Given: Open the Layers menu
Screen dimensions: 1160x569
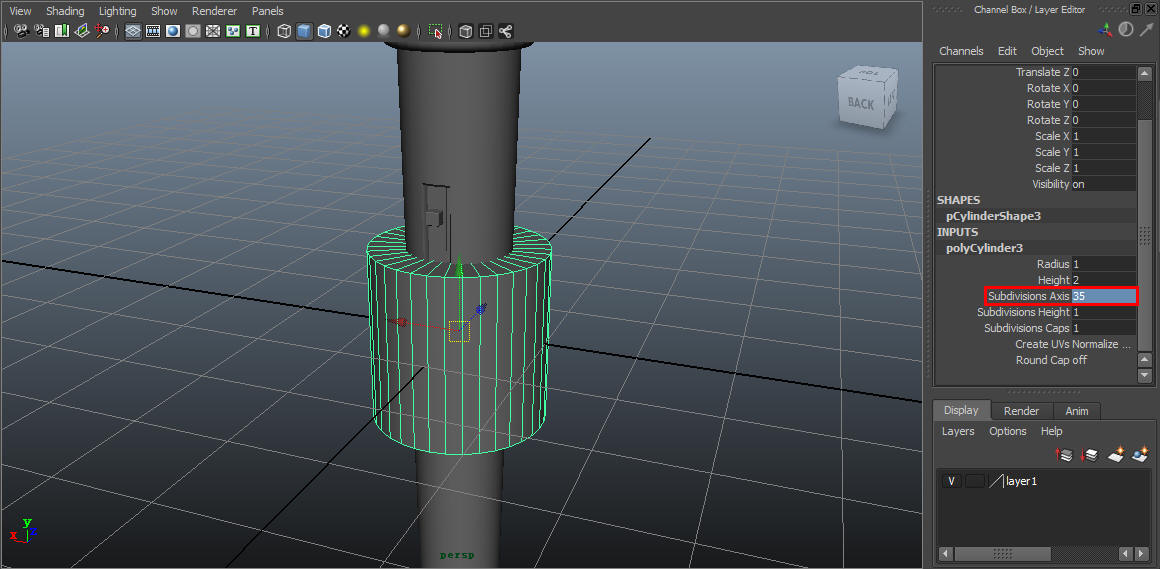Looking at the screenshot, I should 958,431.
